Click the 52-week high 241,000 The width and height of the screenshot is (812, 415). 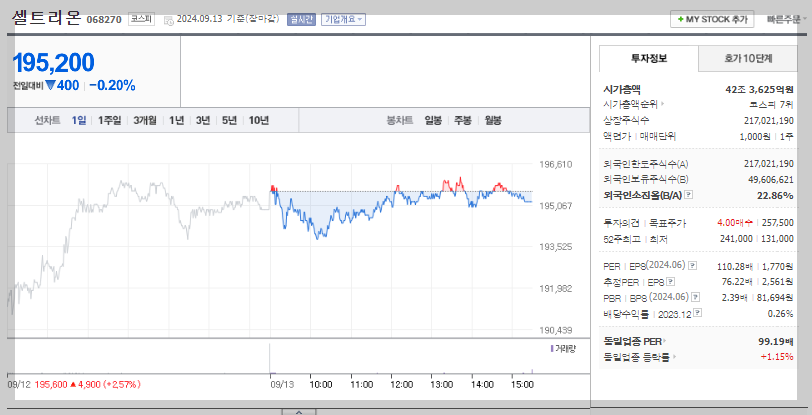point(736,239)
